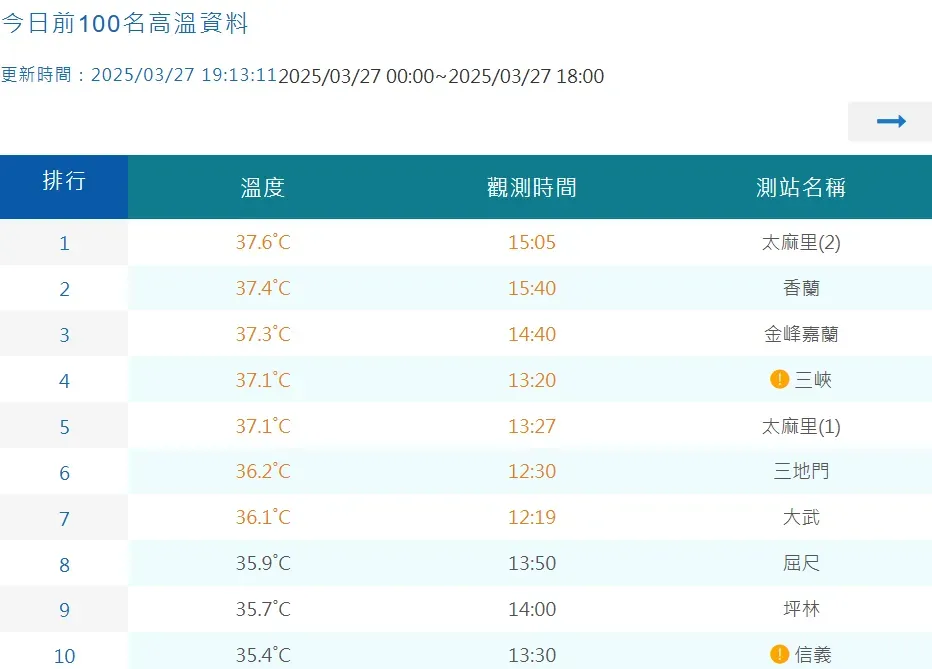Viewport: 932px width, 669px height.
Task: Select the 觀測時間 column header
Action: tap(531, 187)
